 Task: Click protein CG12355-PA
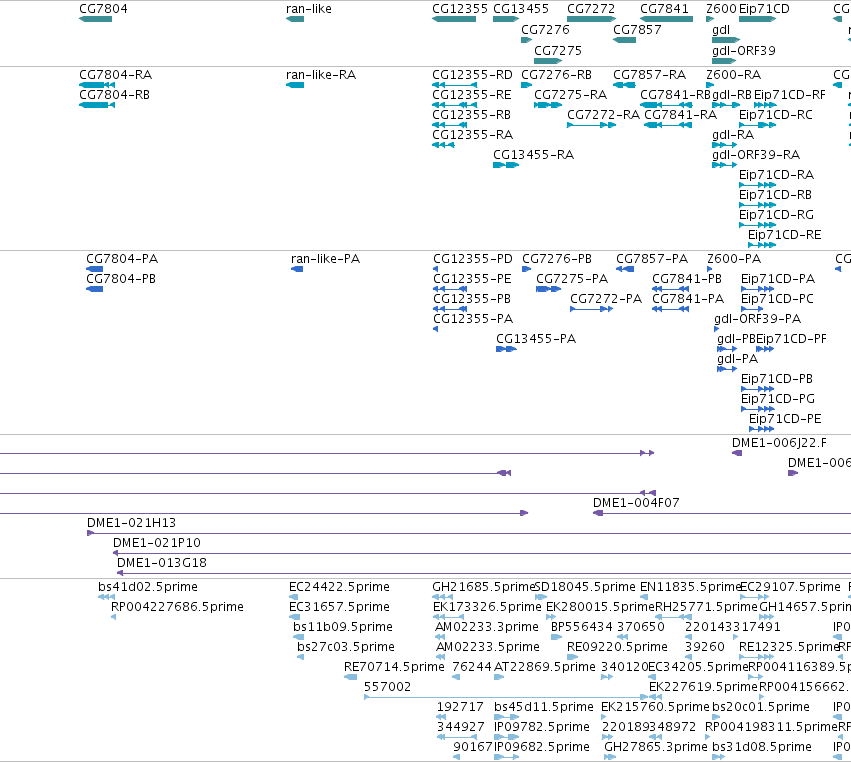473,319
